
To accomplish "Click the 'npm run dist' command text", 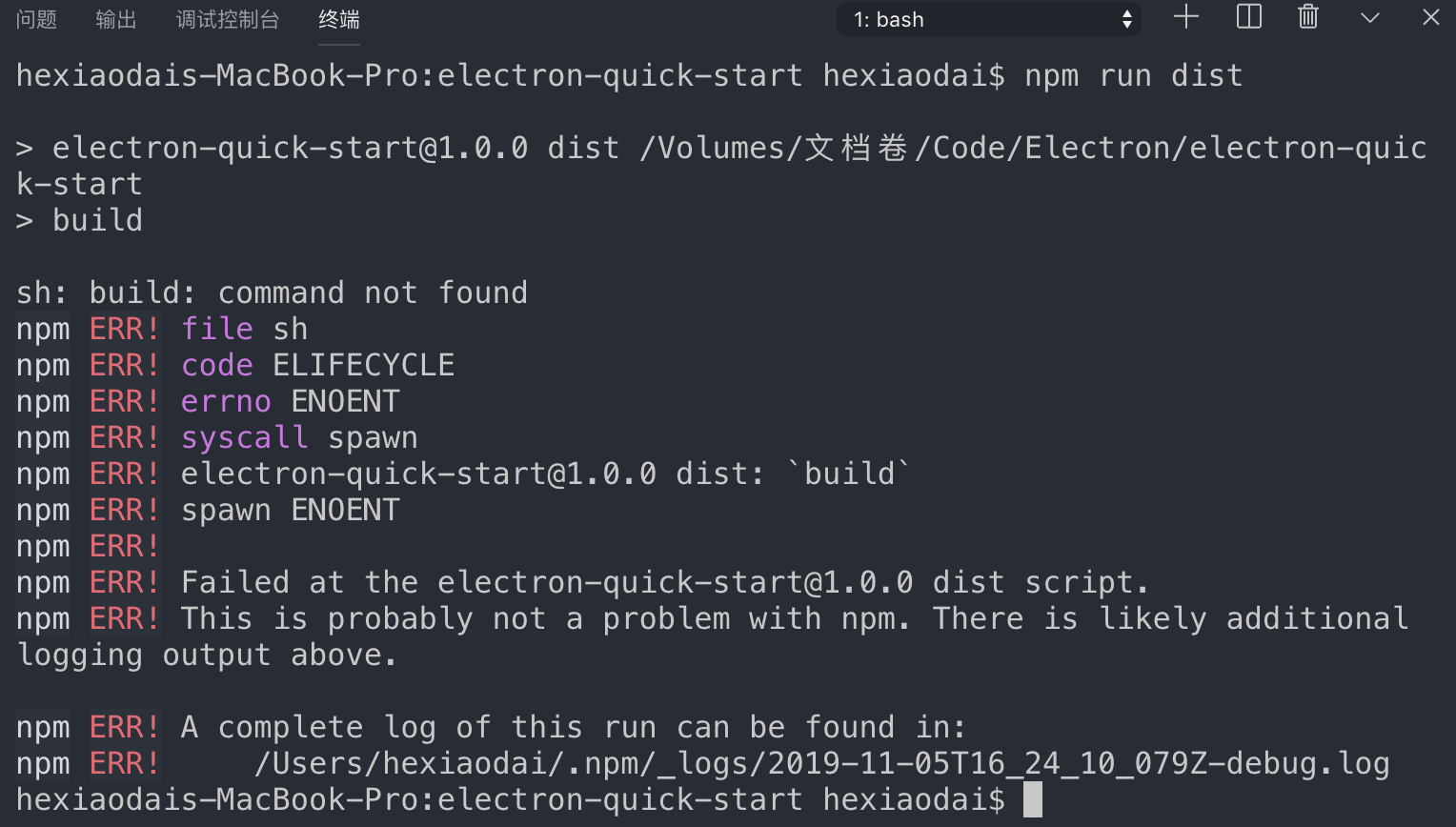I will click(x=1134, y=75).
